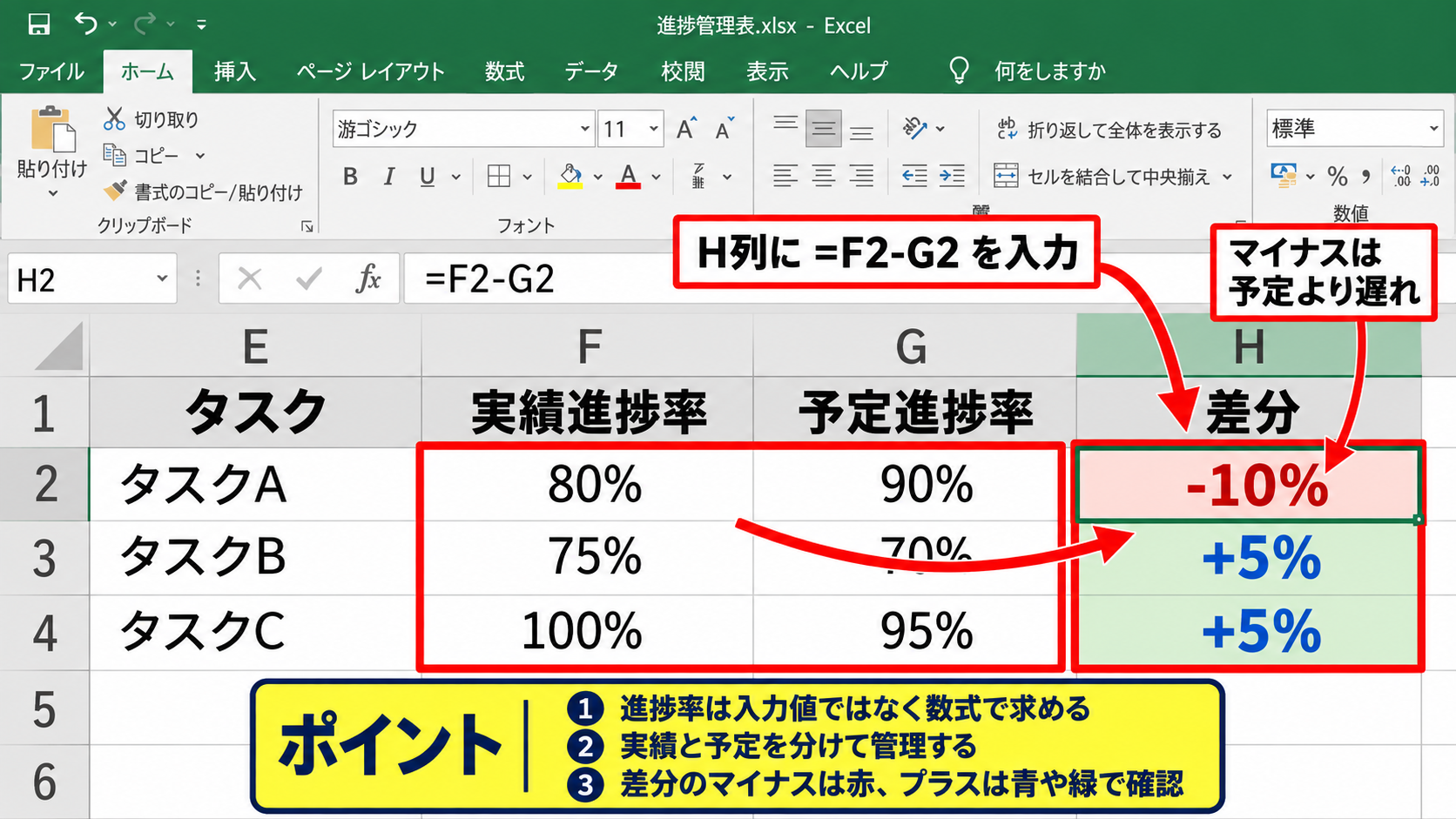Click the Select All corner triangle
1456x819 pixels.
(60, 346)
